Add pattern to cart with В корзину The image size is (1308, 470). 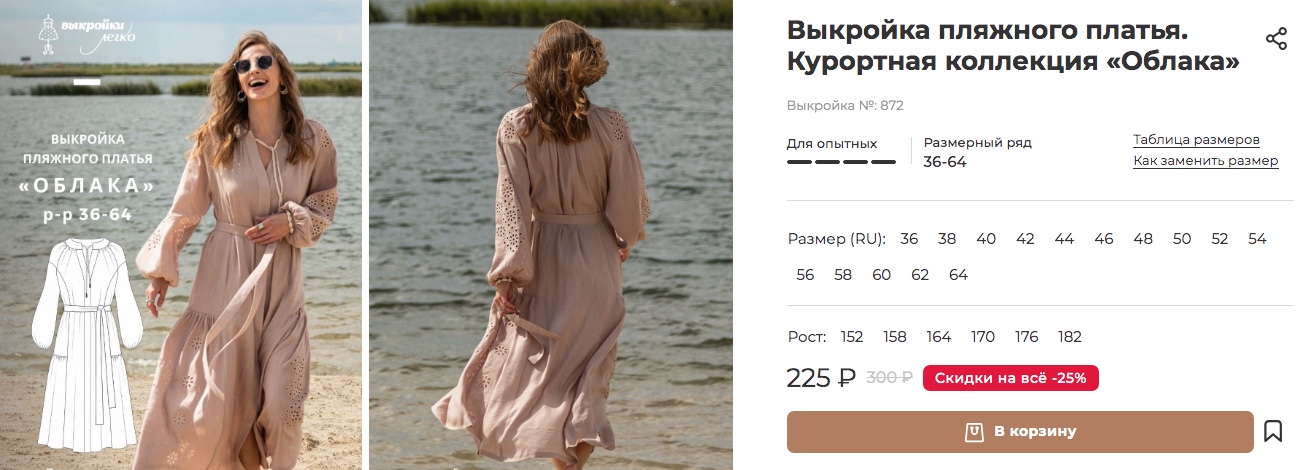(1020, 432)
